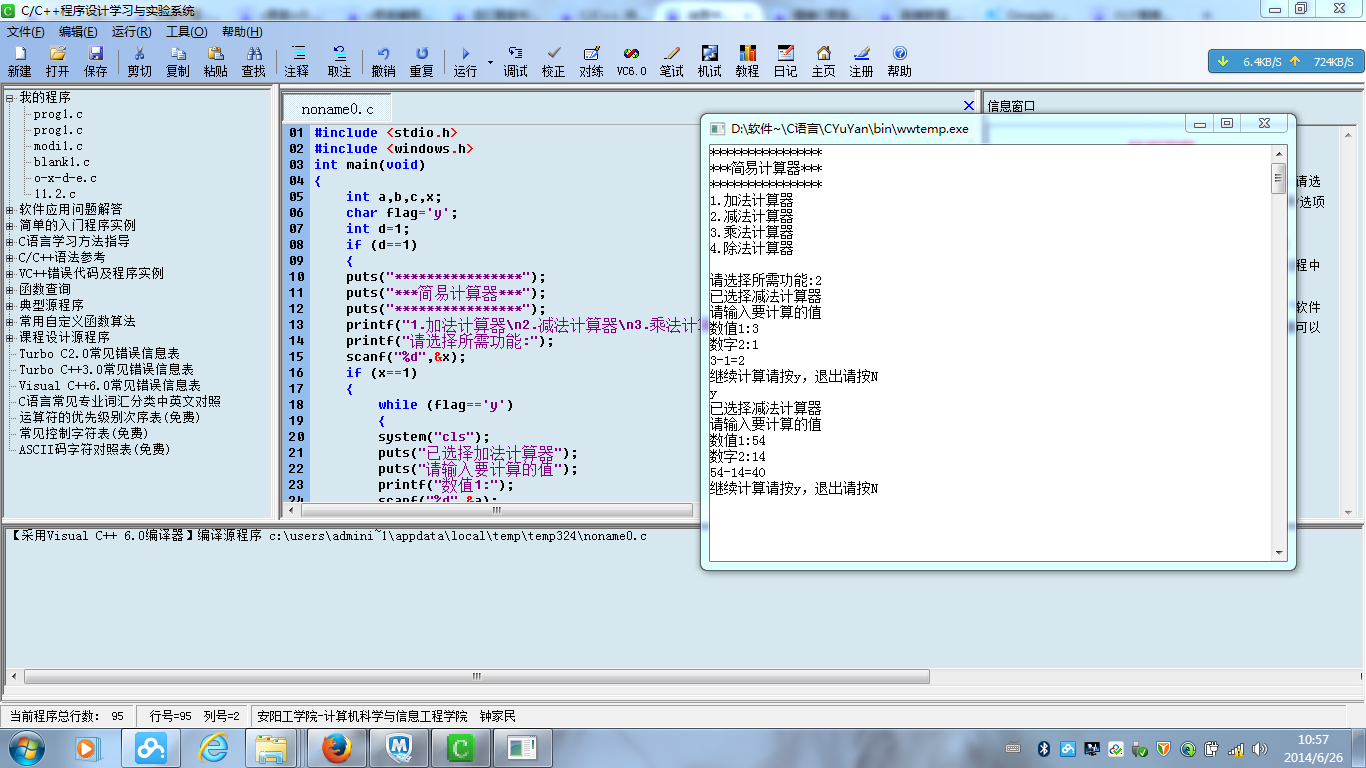1366x768 pixels.
Task: Click the volume speaker tray icon
Action: [1259, 748]
